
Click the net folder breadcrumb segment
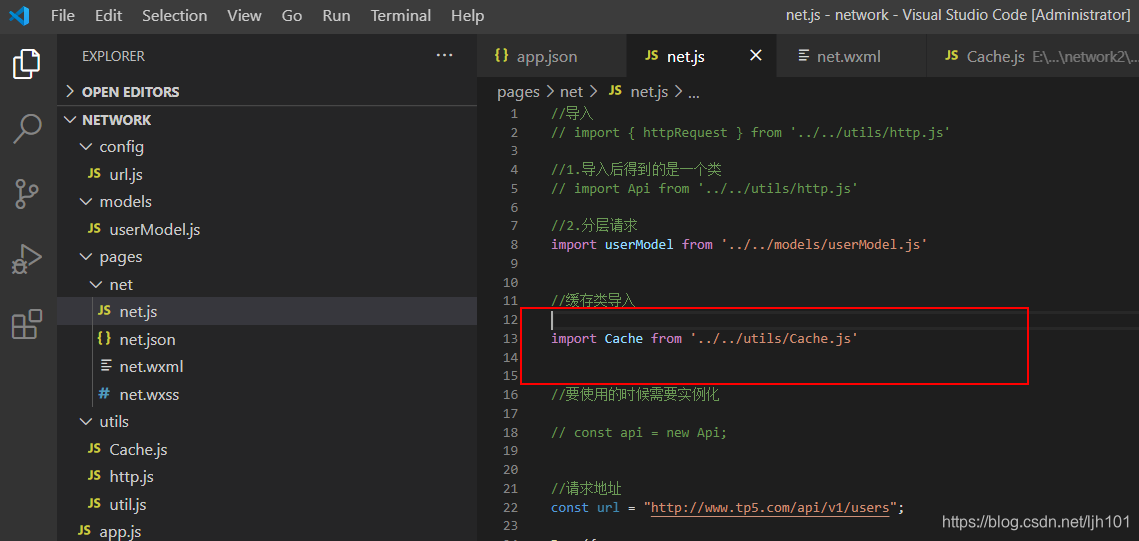pos(572,92)
